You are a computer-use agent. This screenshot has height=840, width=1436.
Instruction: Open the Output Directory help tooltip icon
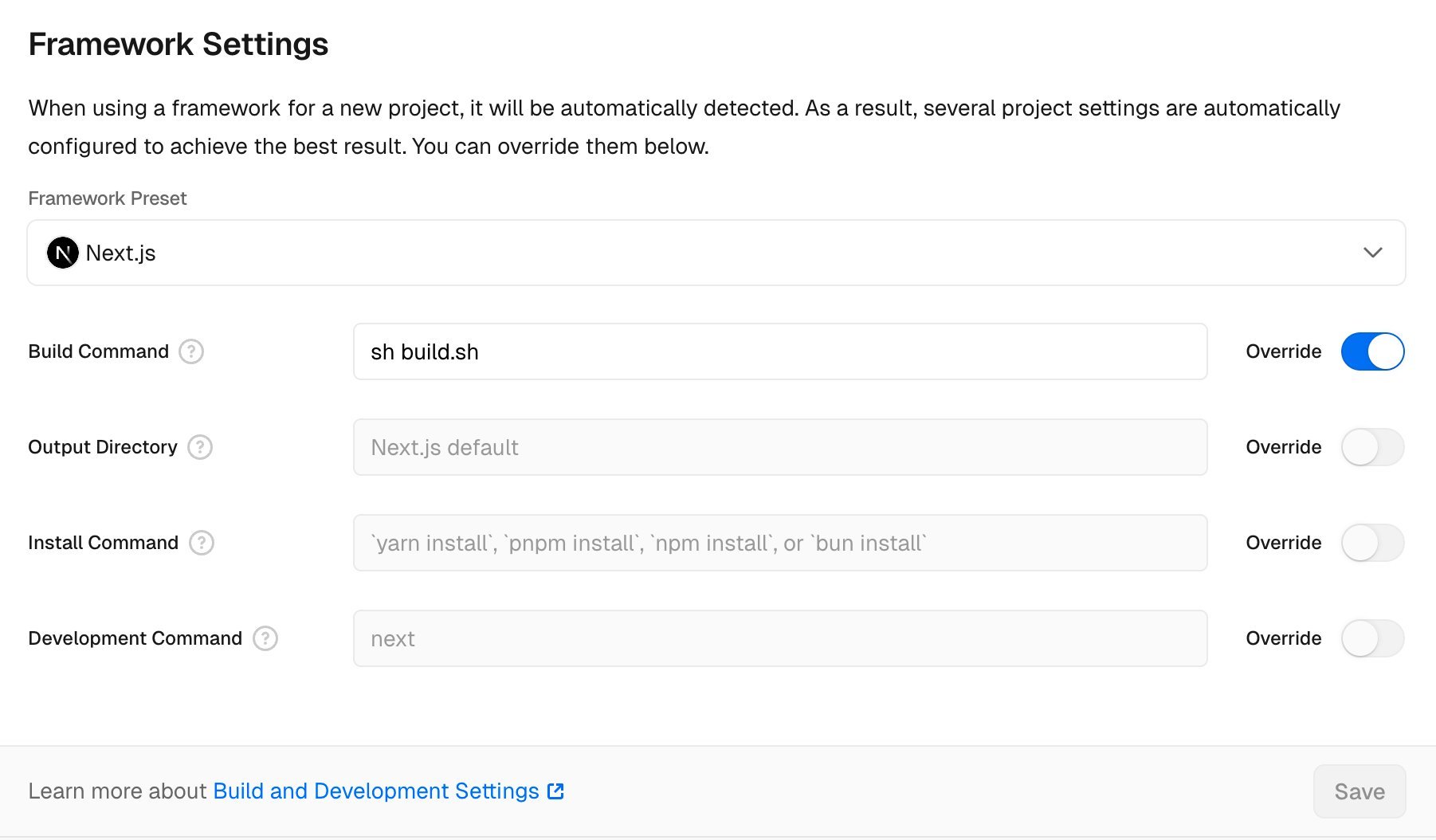[x=200, y=447]
